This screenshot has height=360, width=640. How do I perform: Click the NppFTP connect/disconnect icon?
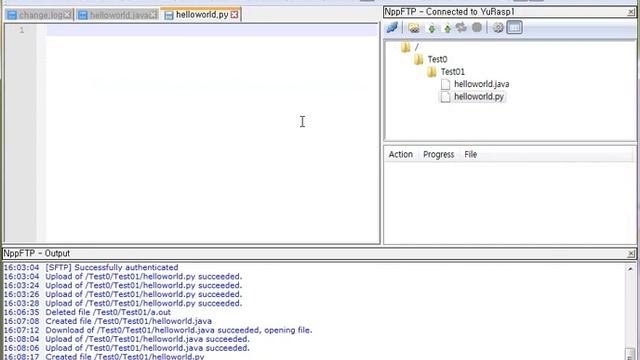[x=392, y=27]
